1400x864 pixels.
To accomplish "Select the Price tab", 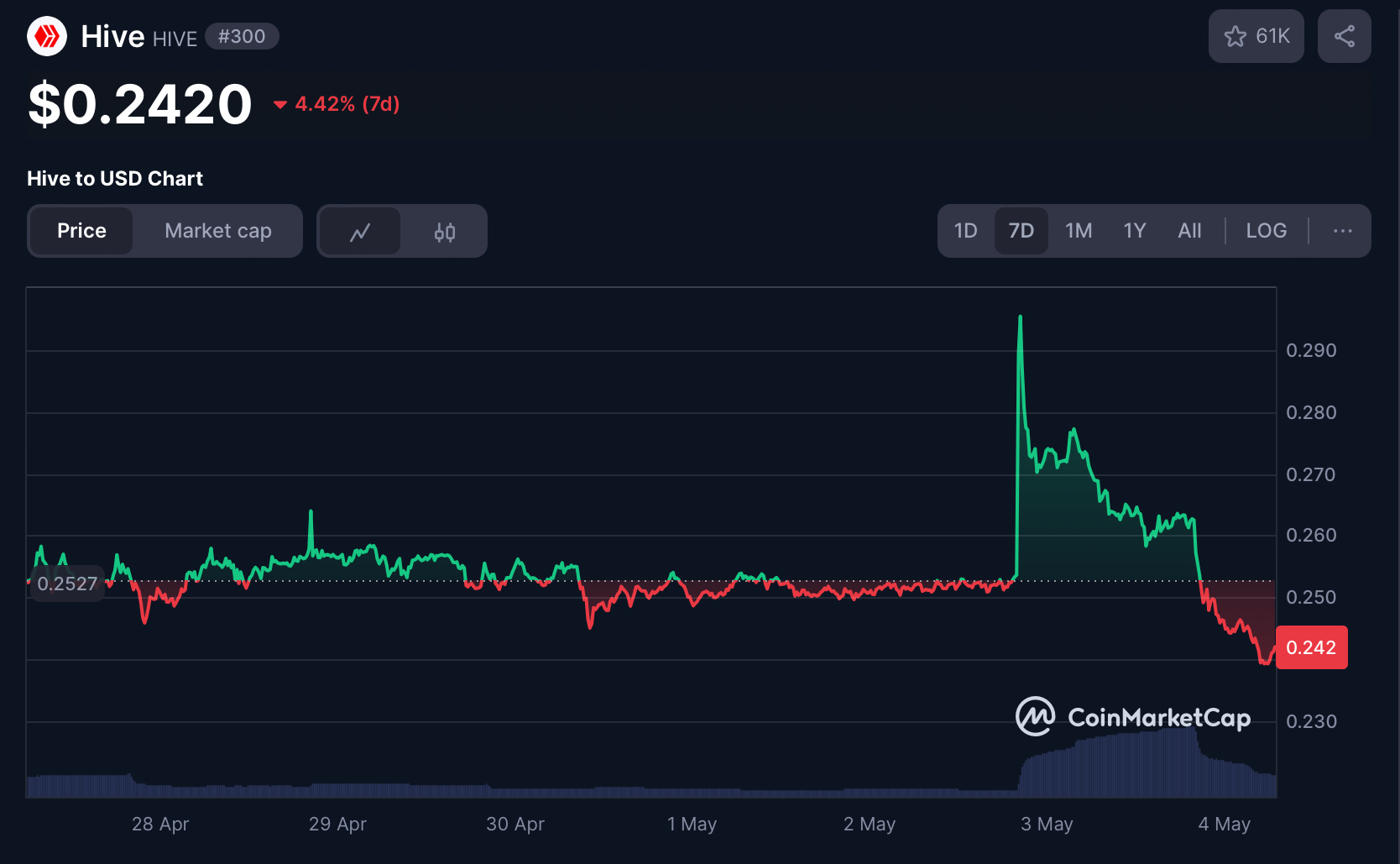I will [81, 231].
